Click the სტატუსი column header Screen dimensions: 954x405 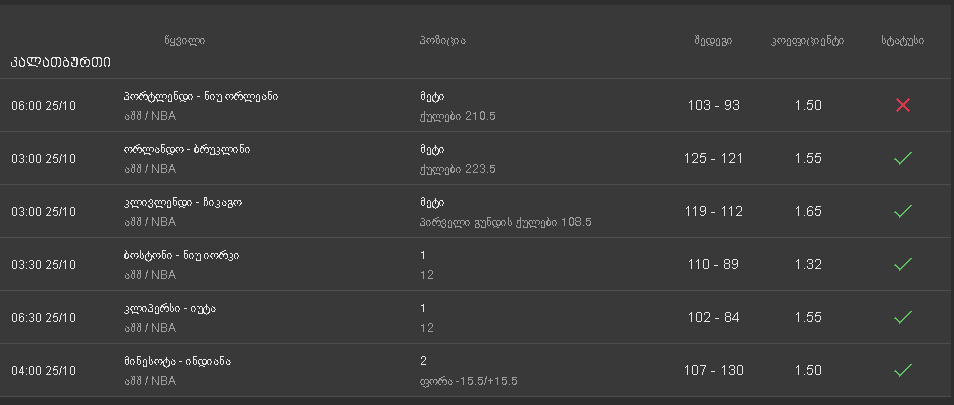pos(902,41)
